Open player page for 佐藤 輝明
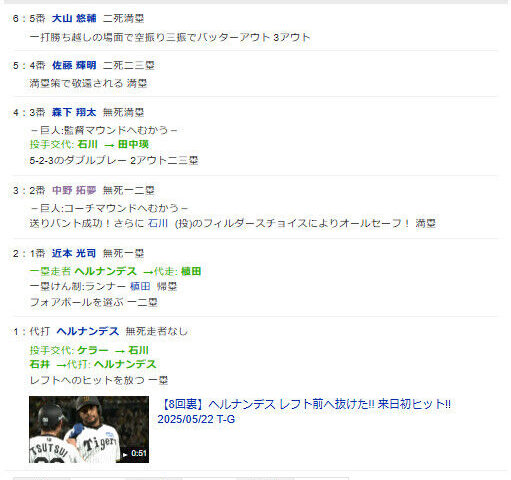The width and height of the screenshot is (511, 480). [x=74, y=65]
